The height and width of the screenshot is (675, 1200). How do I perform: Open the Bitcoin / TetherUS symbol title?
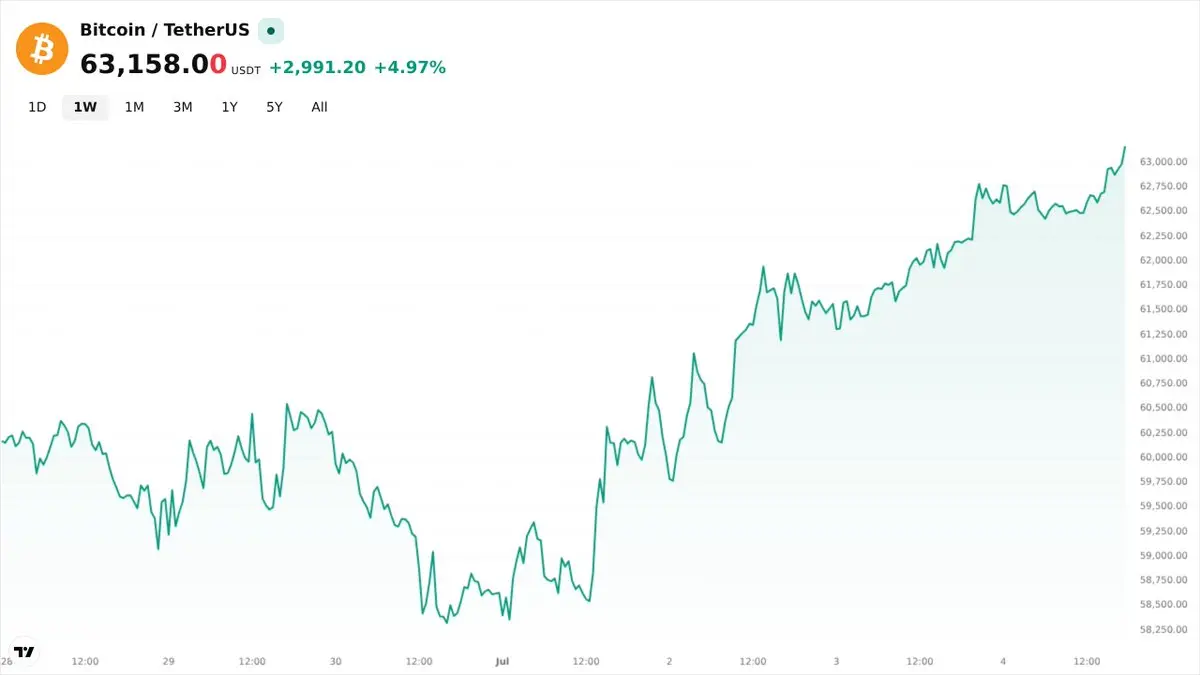[x=164, y=30]
